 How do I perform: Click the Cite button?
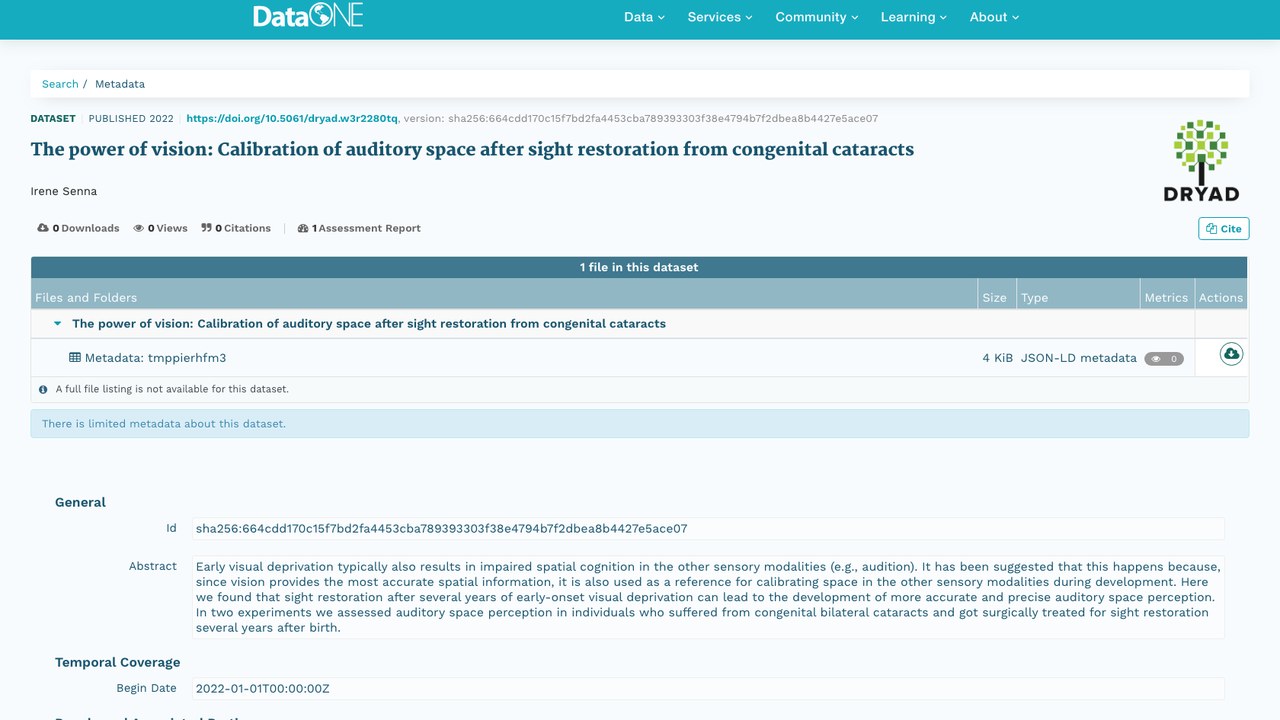1223,228
